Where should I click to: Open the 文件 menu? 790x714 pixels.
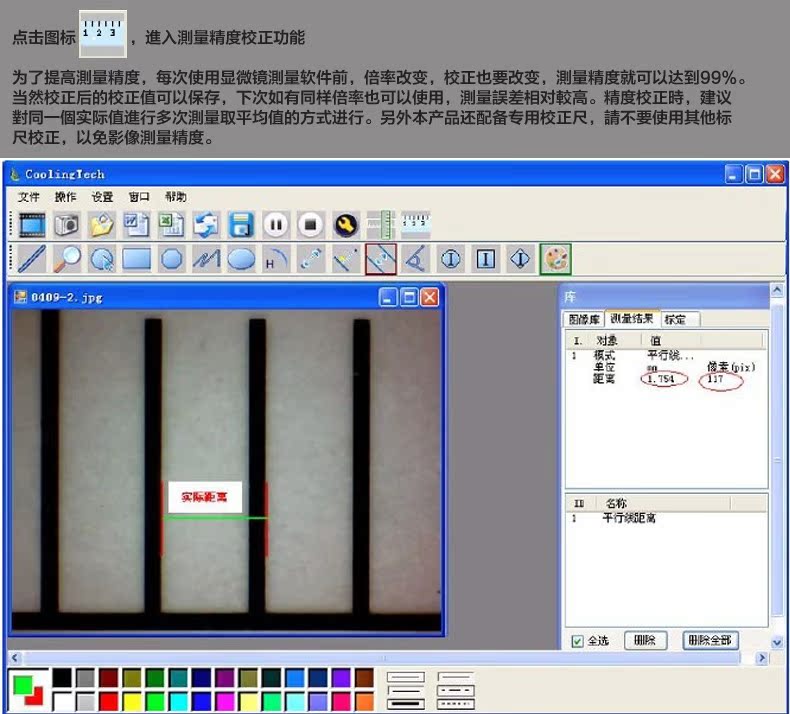(x=29, y=197)
